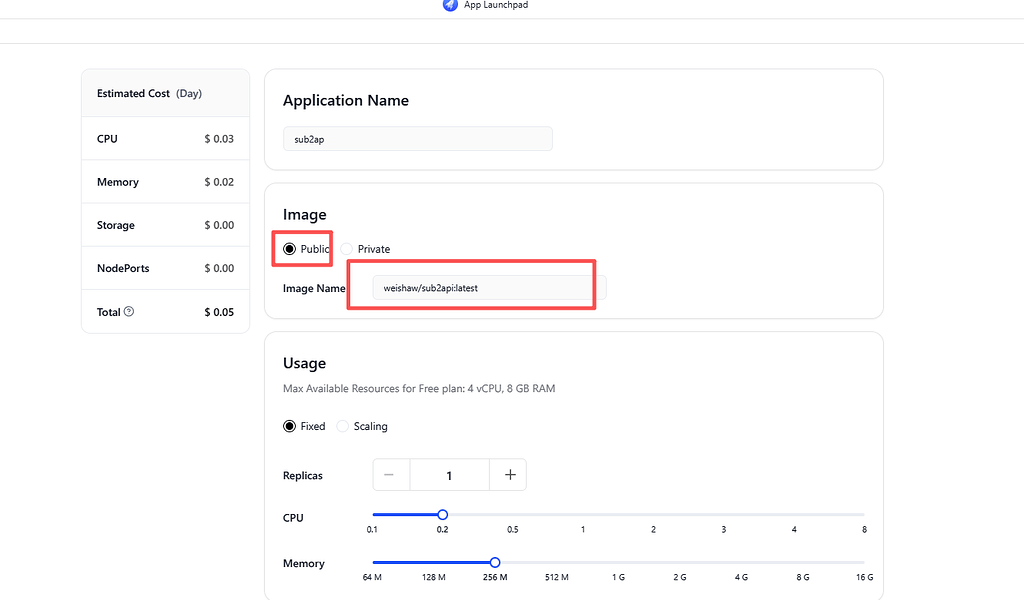Set Memory slider to 512 M mark
Viewport: 1024px width, 600px height.
coord(557,562)
